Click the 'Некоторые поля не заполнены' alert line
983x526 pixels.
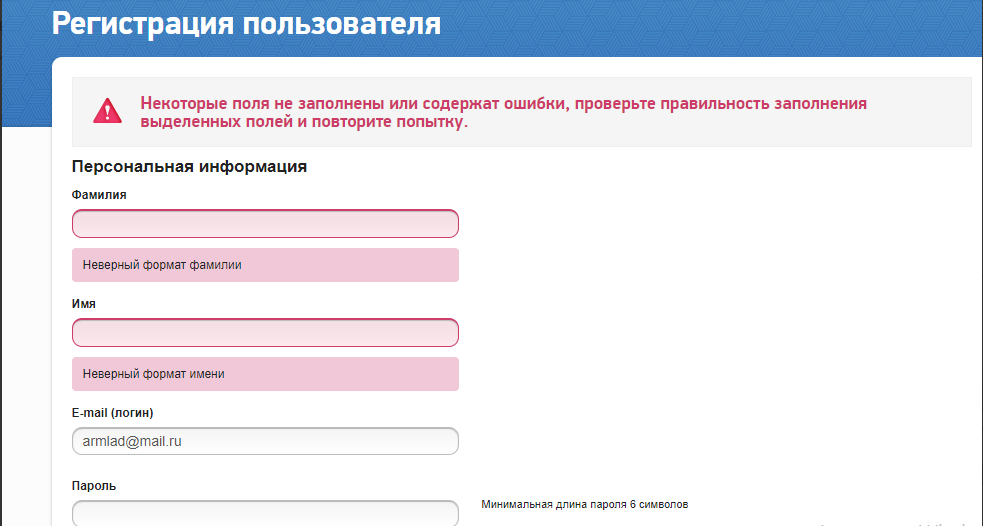(x=503, y=103)
